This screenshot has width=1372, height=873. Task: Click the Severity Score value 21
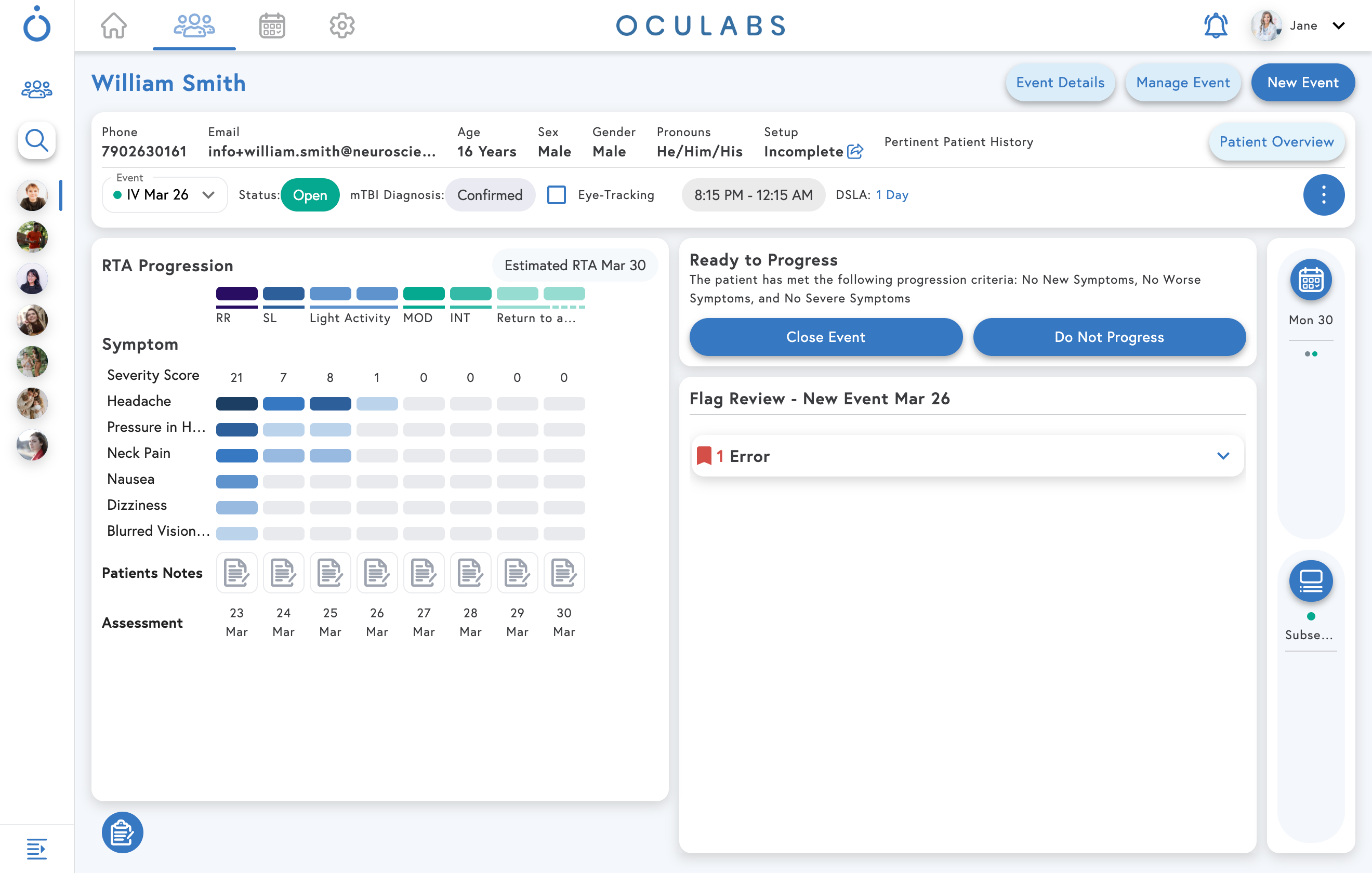click(x=236, y=378)
